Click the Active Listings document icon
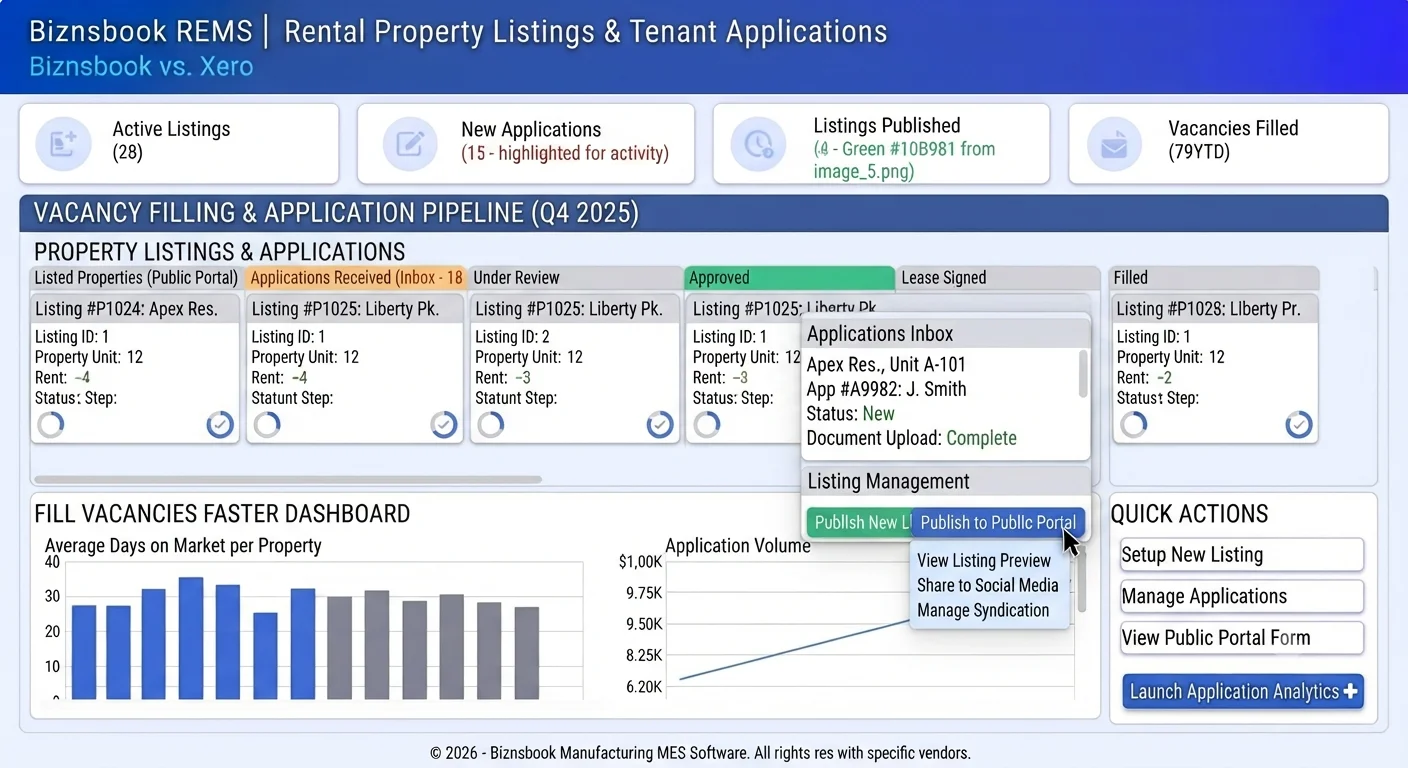This screenshot has height=768, width=1408. [64, 144]
